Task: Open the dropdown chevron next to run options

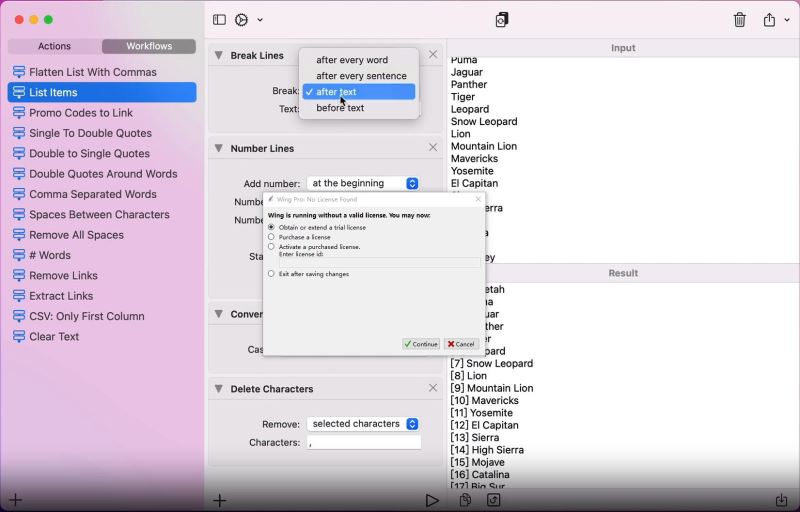Action: coord(260,20)
